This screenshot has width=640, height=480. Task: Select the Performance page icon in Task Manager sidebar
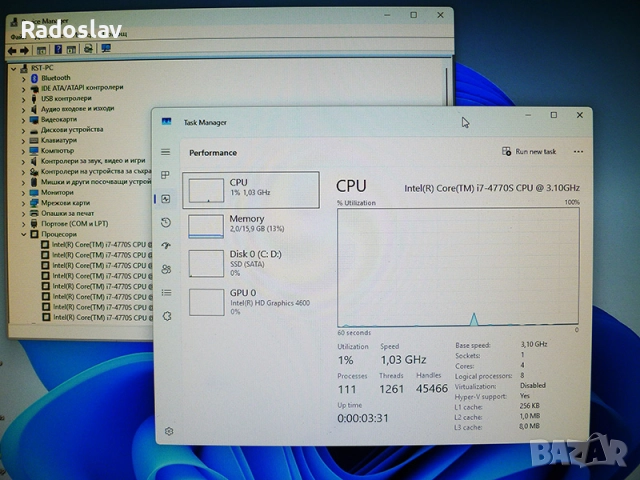point(166,199)
